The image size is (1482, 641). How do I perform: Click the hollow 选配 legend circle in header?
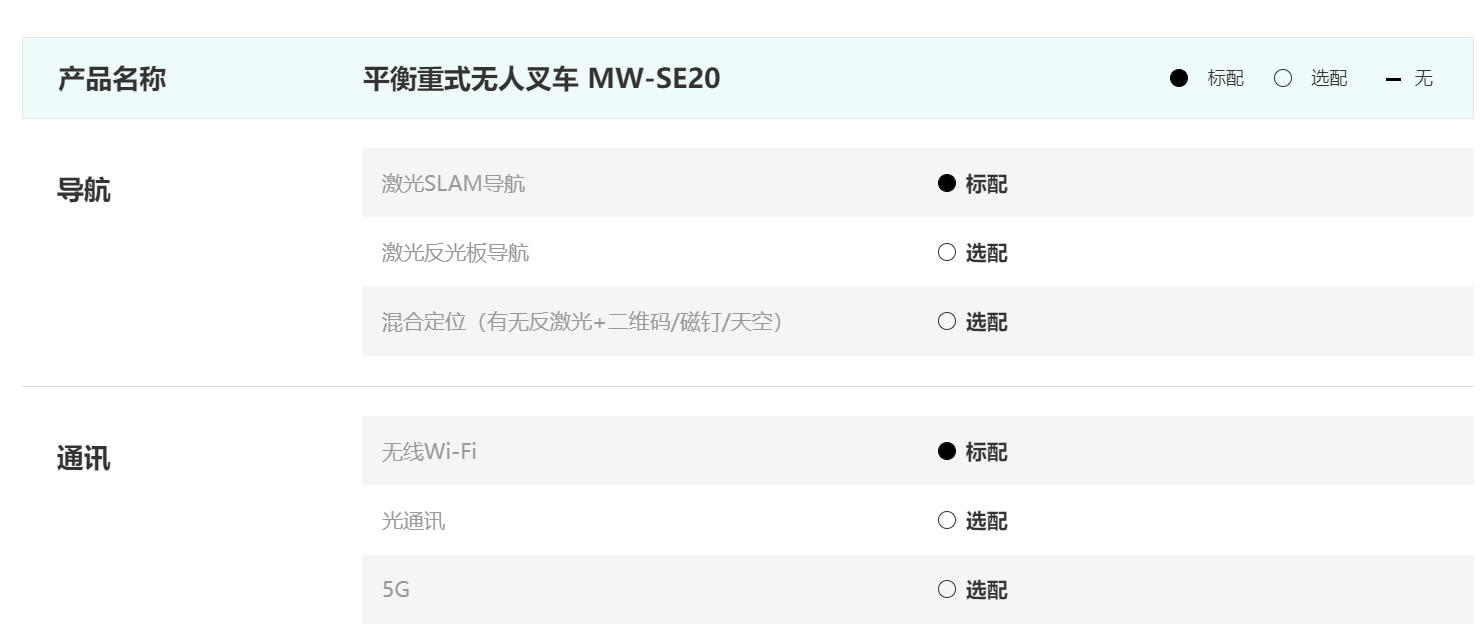1283,79
